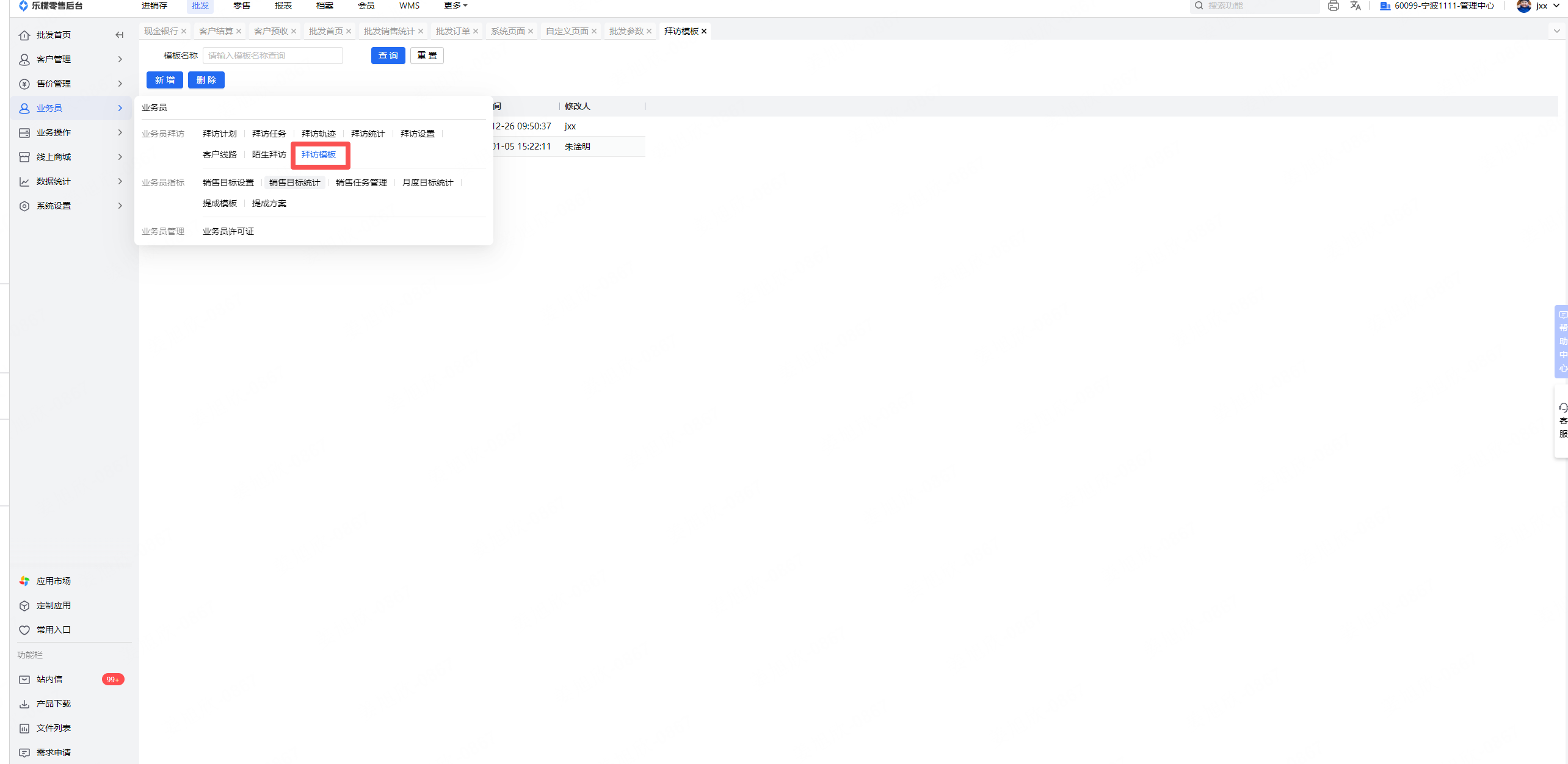Close the 拜访模板 tab
Screen dimensions: 1568x764
704,31
